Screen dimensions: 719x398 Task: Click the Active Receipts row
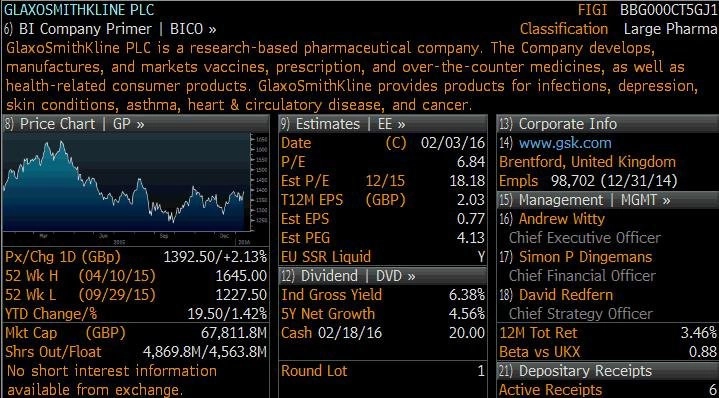point(608,390)
